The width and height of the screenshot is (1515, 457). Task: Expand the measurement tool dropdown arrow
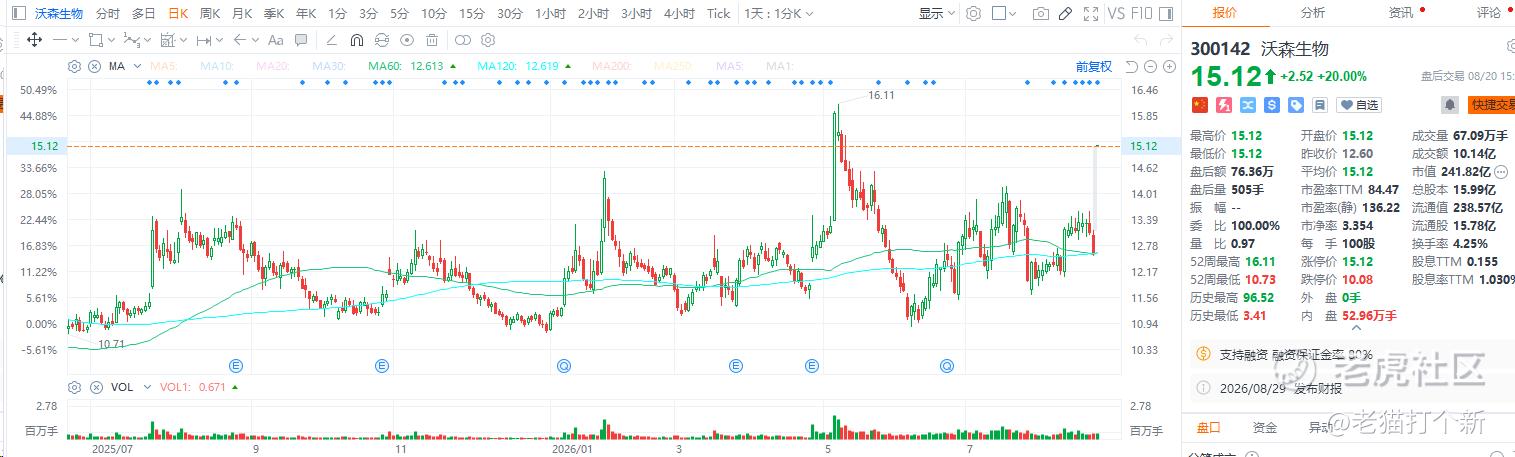pyautogui.click(x=183, y=40)
